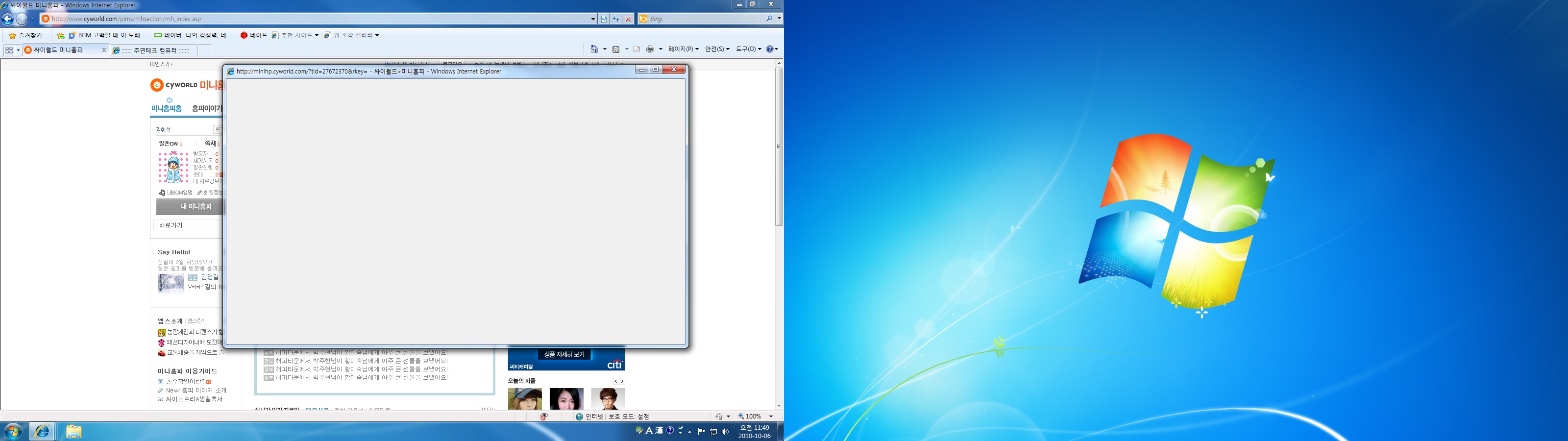Click the popup blocker status bar icon
Screen dimensions: 1568x441
[x=544, y=416]
